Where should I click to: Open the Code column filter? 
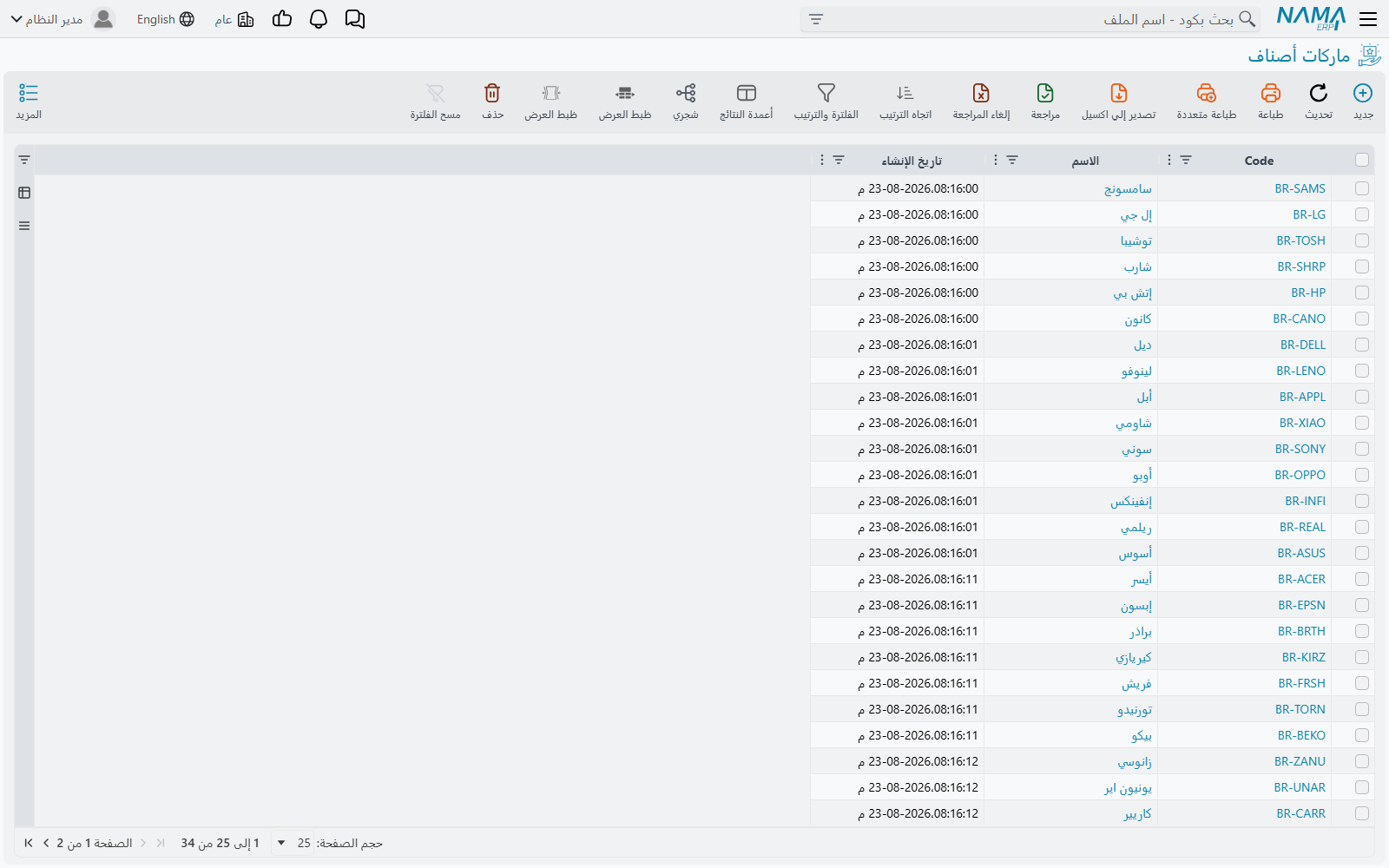(x=1186, y=160)
